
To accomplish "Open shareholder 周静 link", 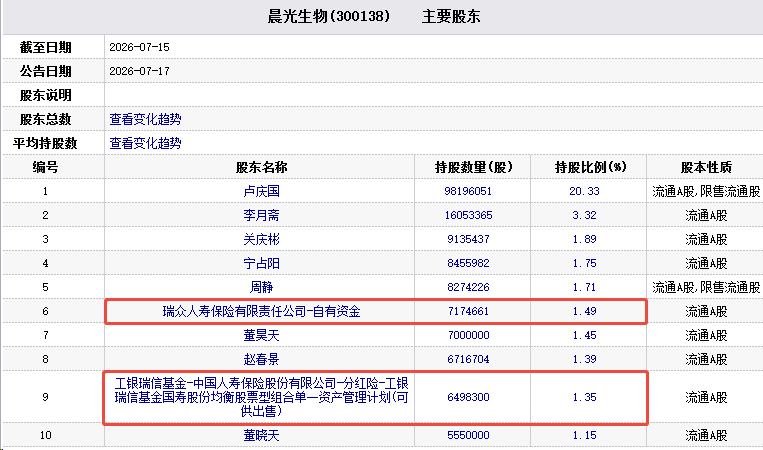I will click(x=261, y=287).
